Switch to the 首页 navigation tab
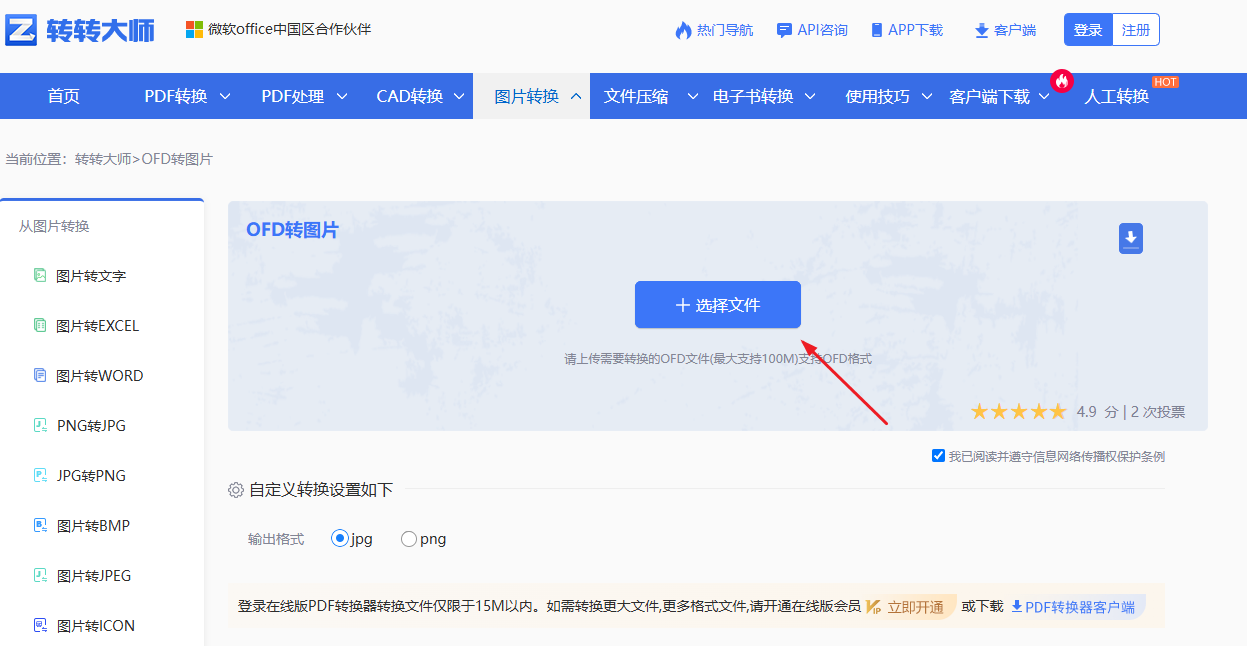Image resolution: width=1247 pixels, height=646 pixels. (63, 95)
